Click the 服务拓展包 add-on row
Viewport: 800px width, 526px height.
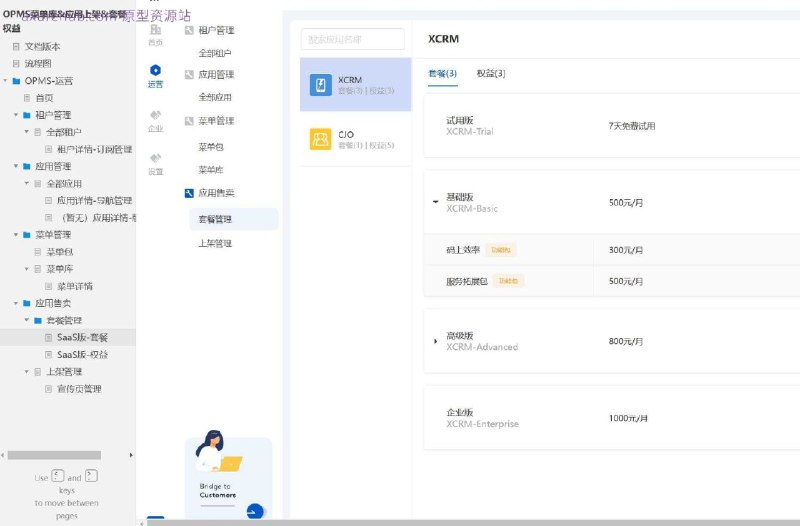point(612,281)
